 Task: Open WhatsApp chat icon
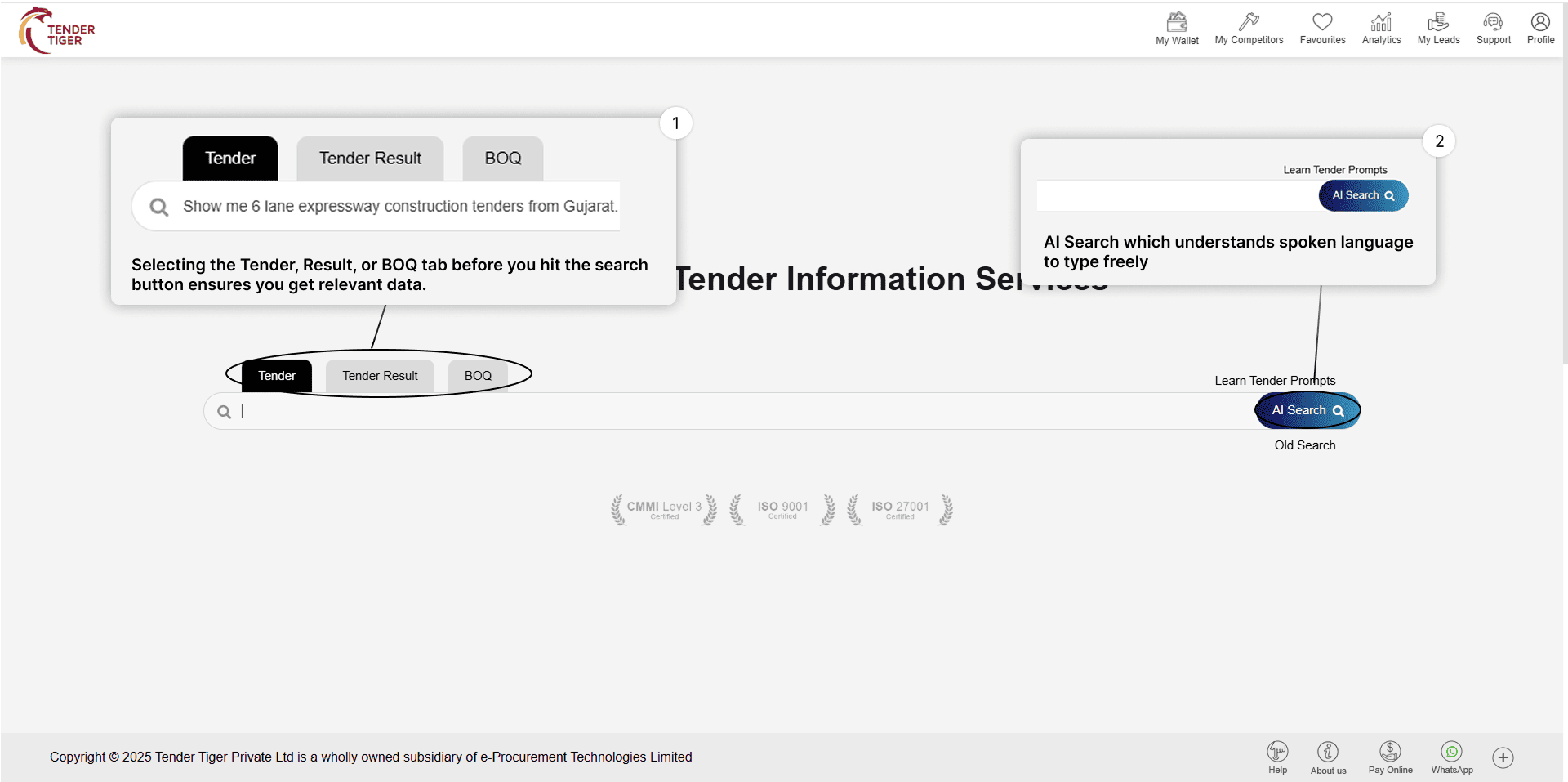click(1452, 757)
